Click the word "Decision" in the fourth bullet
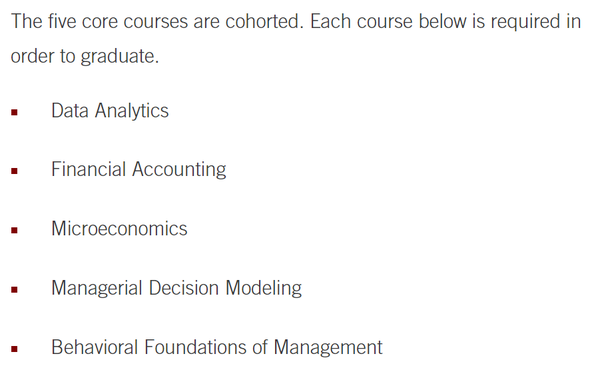Screen dimensions: 600x386 click(x=184, y=288)
